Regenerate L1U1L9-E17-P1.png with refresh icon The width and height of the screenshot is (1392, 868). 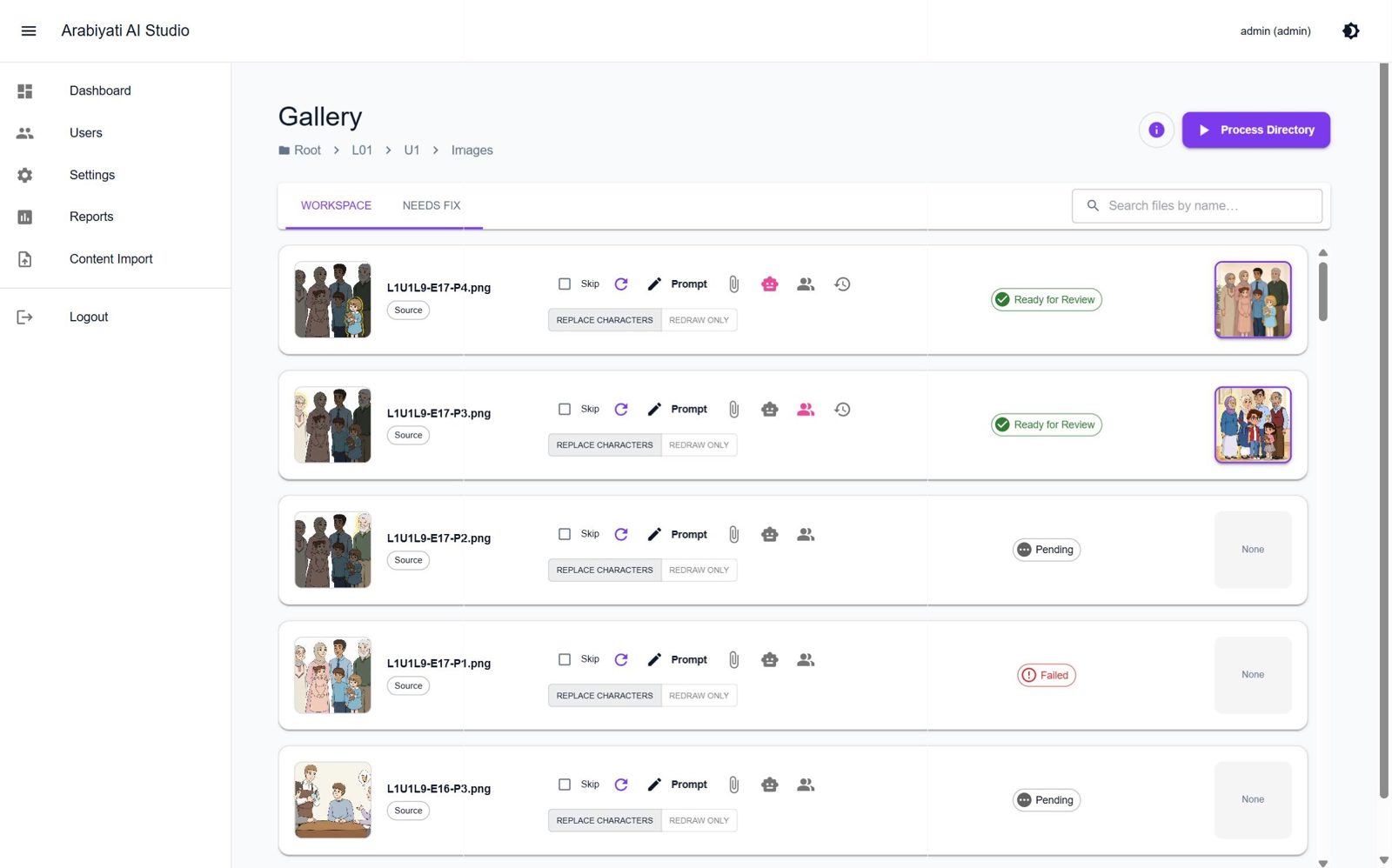[x=621, y=660]
